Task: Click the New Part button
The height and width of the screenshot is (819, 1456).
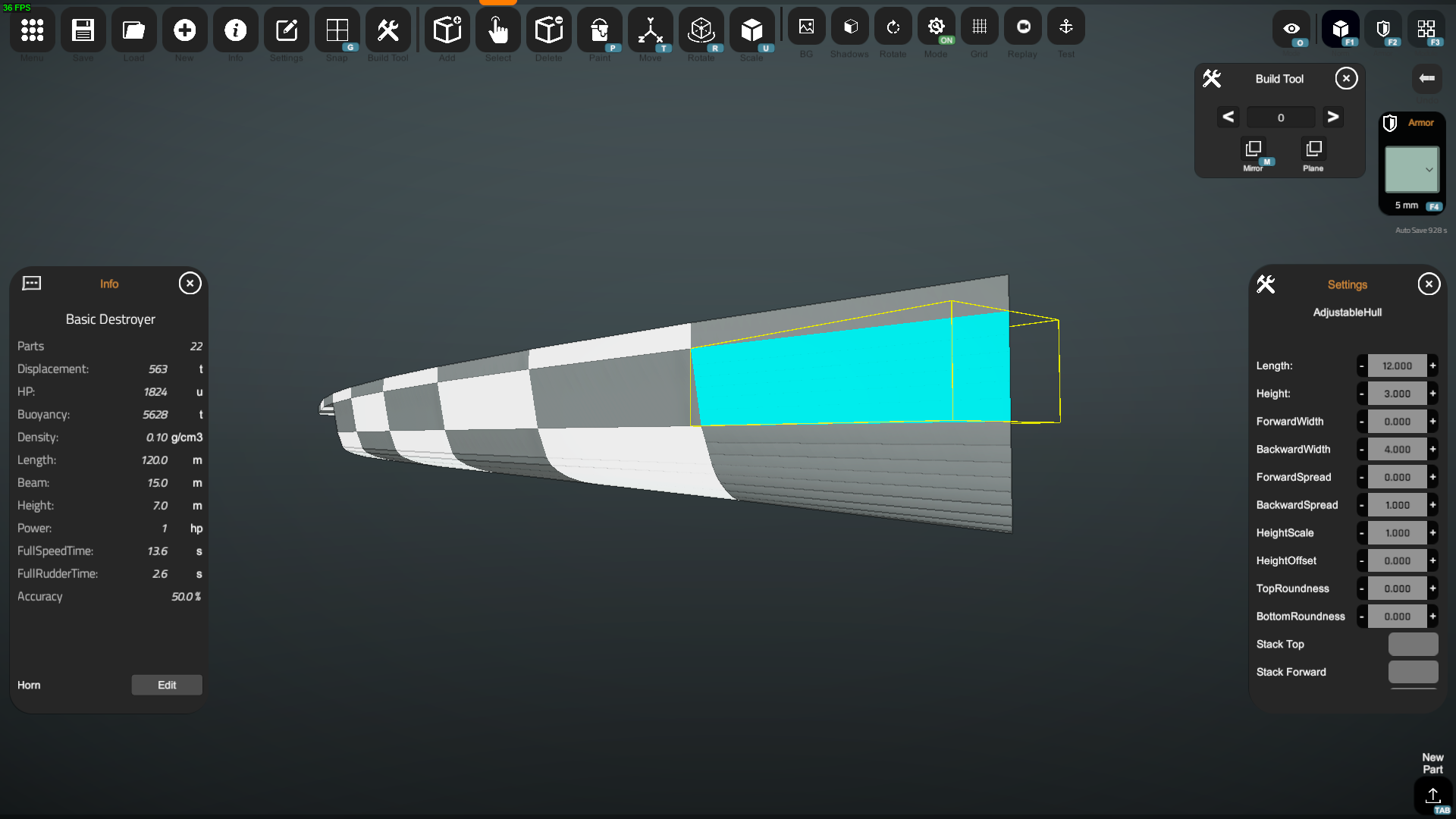Action: [1432, 795]
